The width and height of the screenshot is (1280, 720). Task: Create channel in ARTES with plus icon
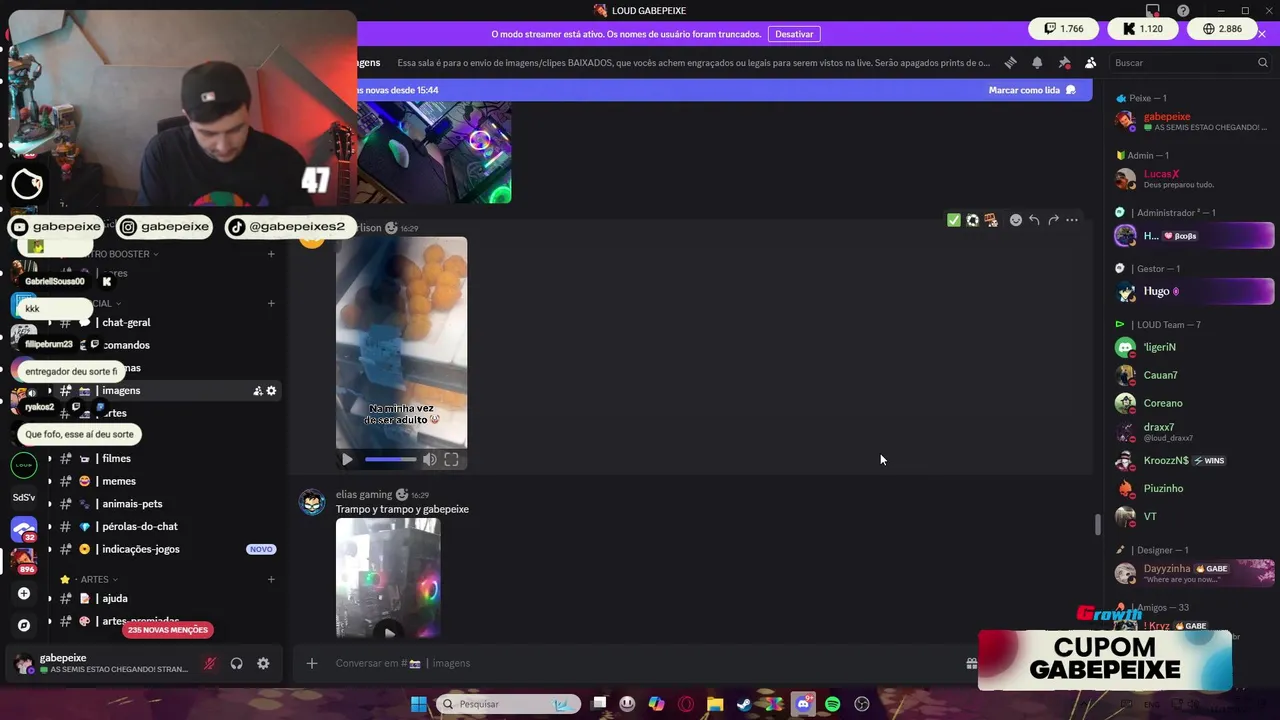(271, 579)
